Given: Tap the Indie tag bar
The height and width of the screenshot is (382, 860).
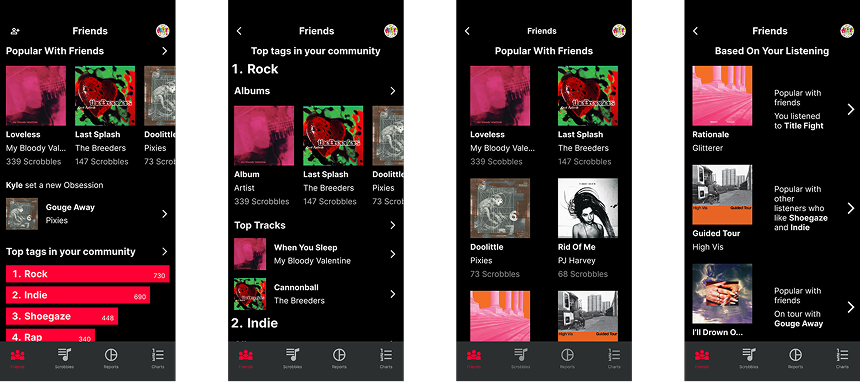Looking at the screenshot, I should coord(78,295).
